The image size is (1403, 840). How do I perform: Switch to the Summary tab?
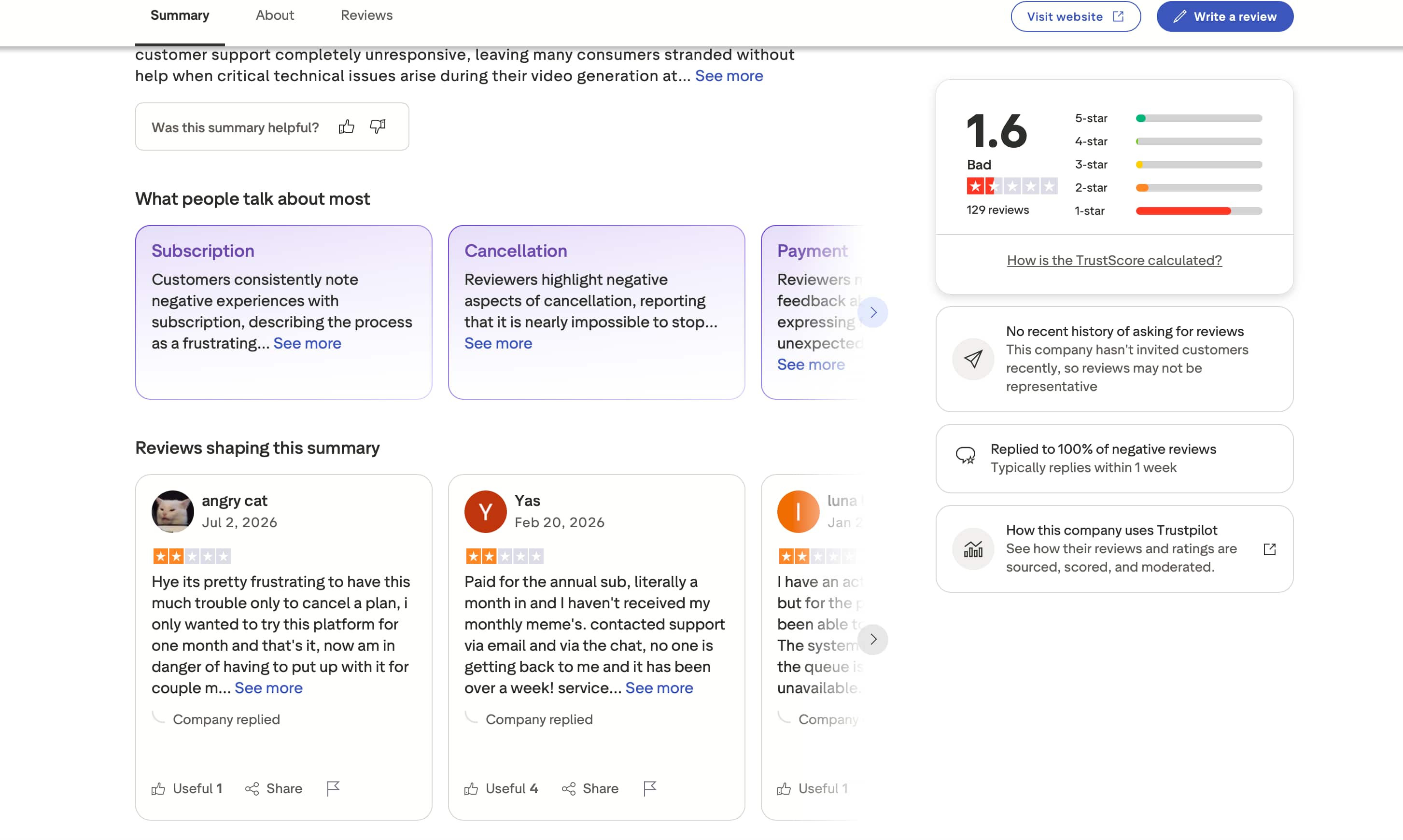[x=180, y=16]
